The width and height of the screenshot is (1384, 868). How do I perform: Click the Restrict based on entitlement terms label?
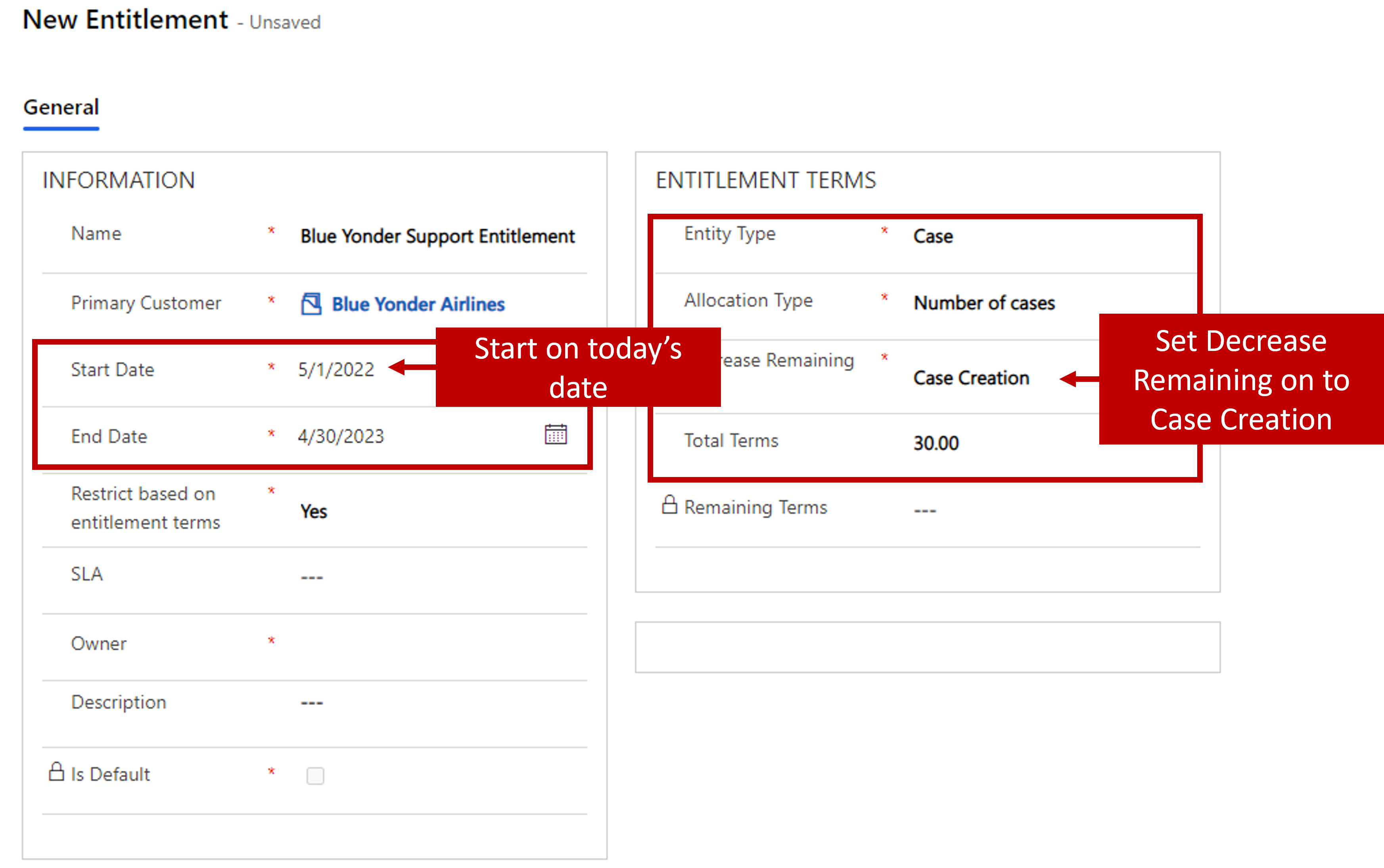pos(145,508)
